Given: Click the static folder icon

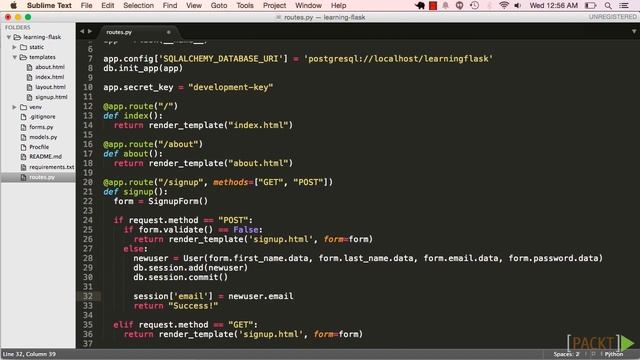Looking at the screenshot, I should click(x=23, y=47).
